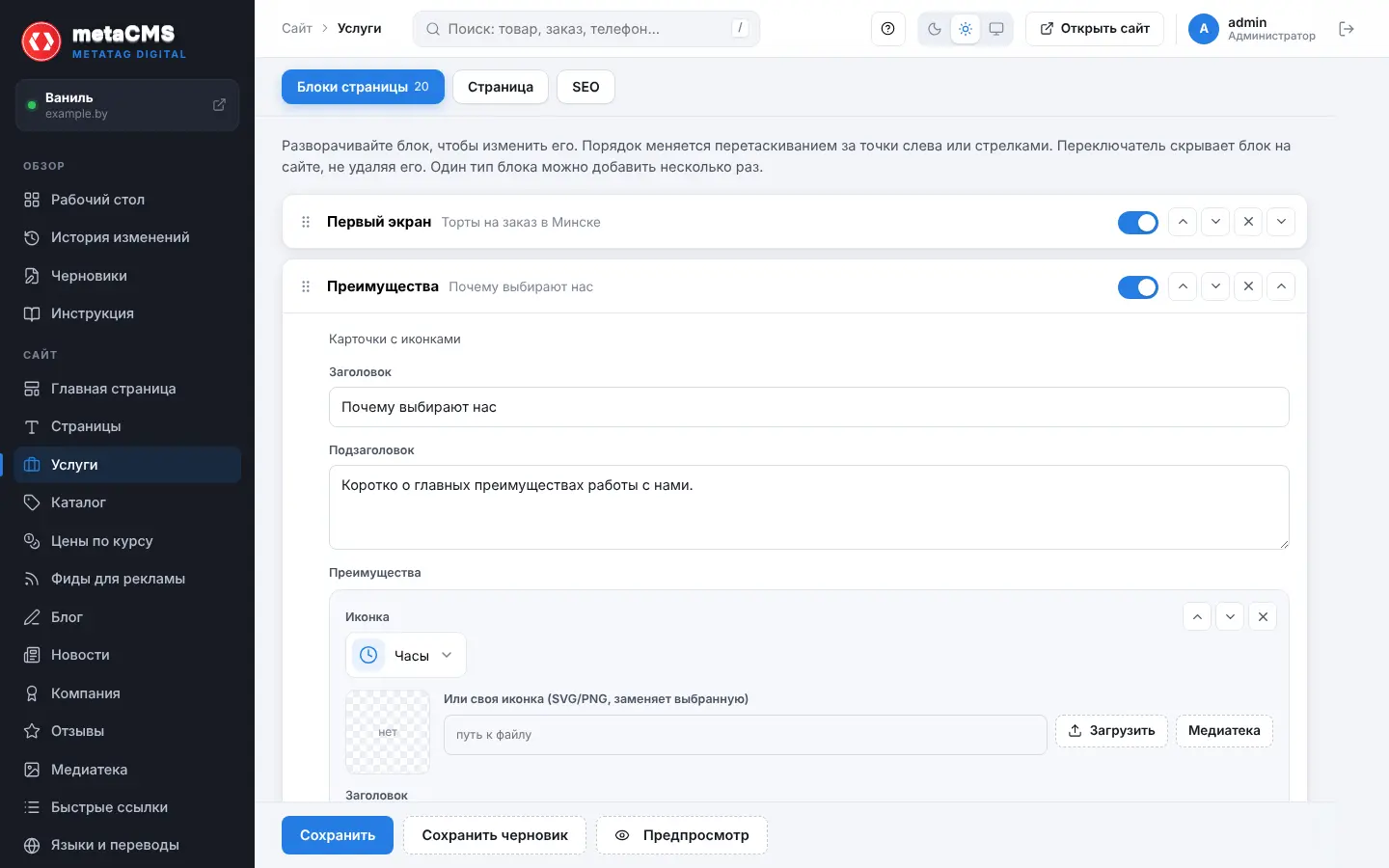Move Первый экран block down
The image size is (1389, 868).
coord(1215,222)
